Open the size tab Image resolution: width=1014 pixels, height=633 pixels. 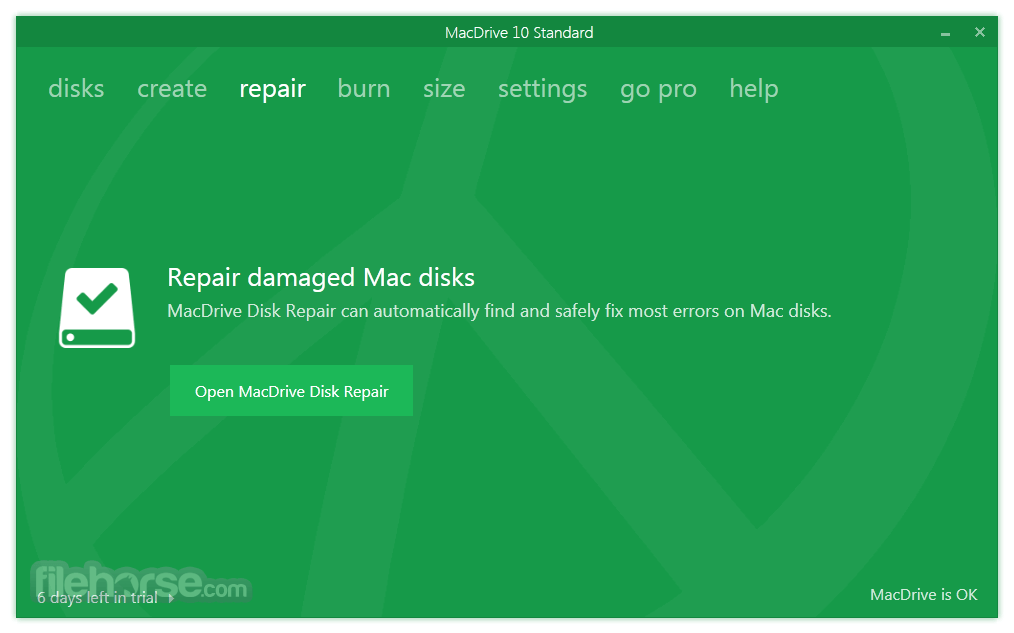(x=444, y=89)
